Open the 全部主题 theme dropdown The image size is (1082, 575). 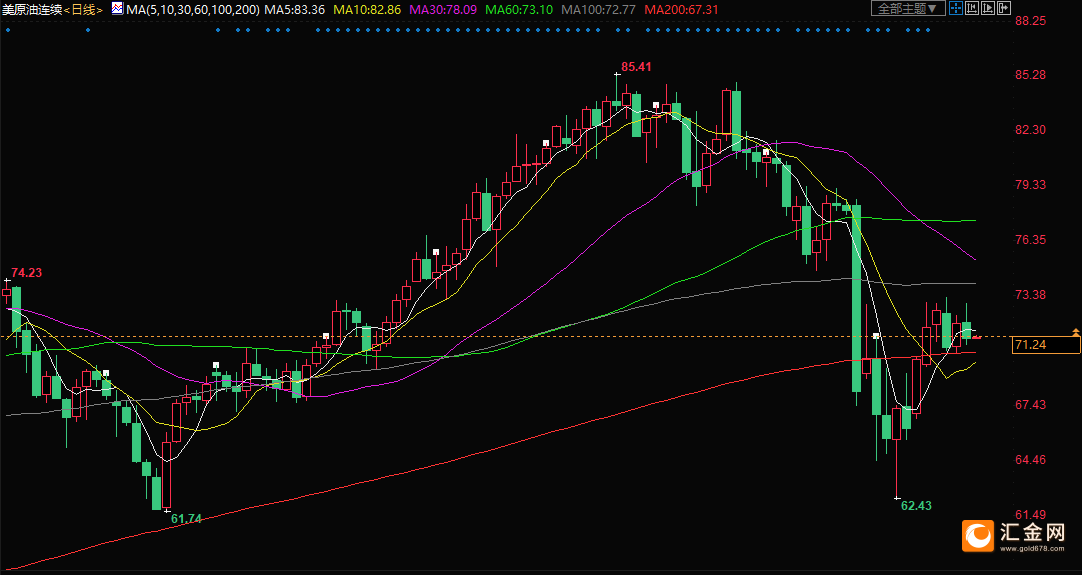(x=908, y=8)
